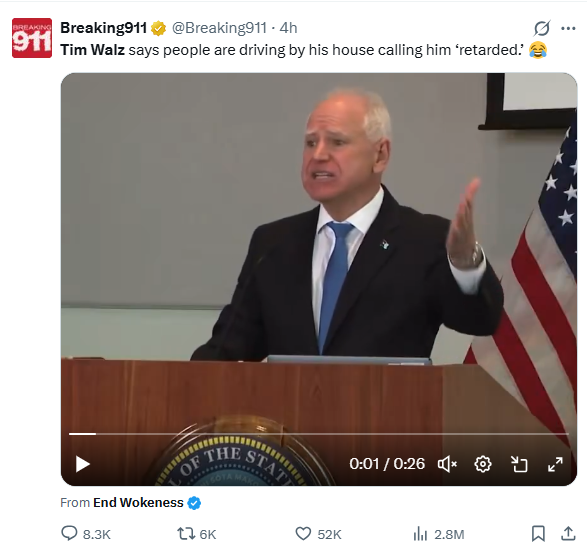Open the 4h timestamp link
The width and height of the screenshot is (587, 547).
(x=288, y=28)
